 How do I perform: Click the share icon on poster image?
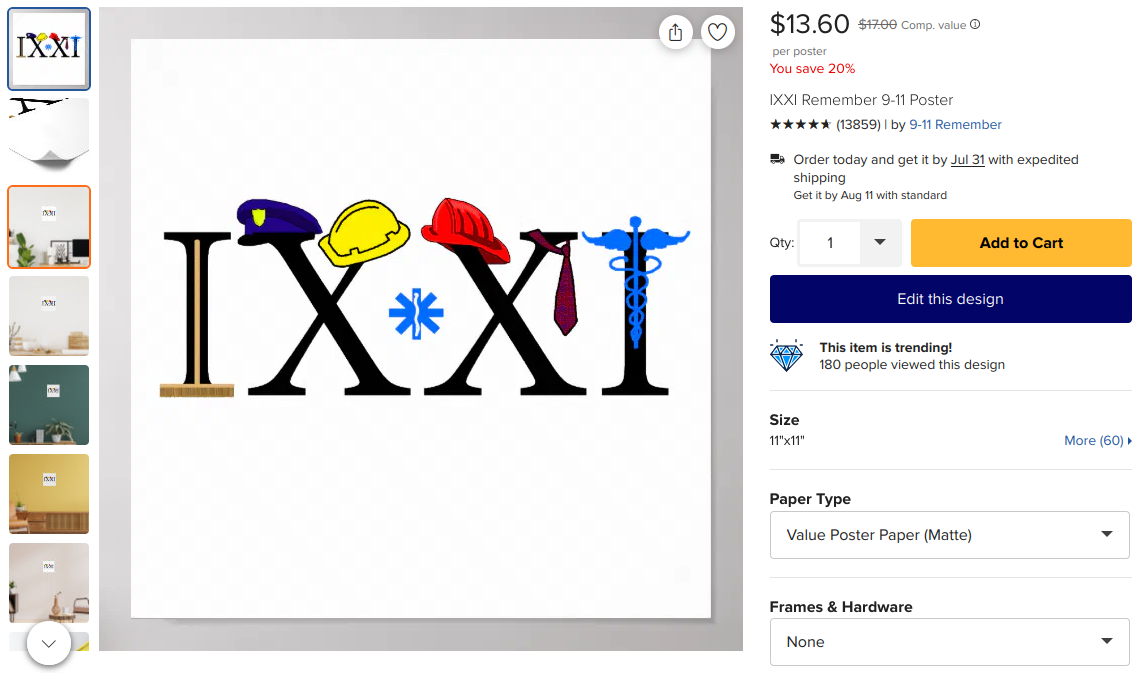[x=675, y=32]
